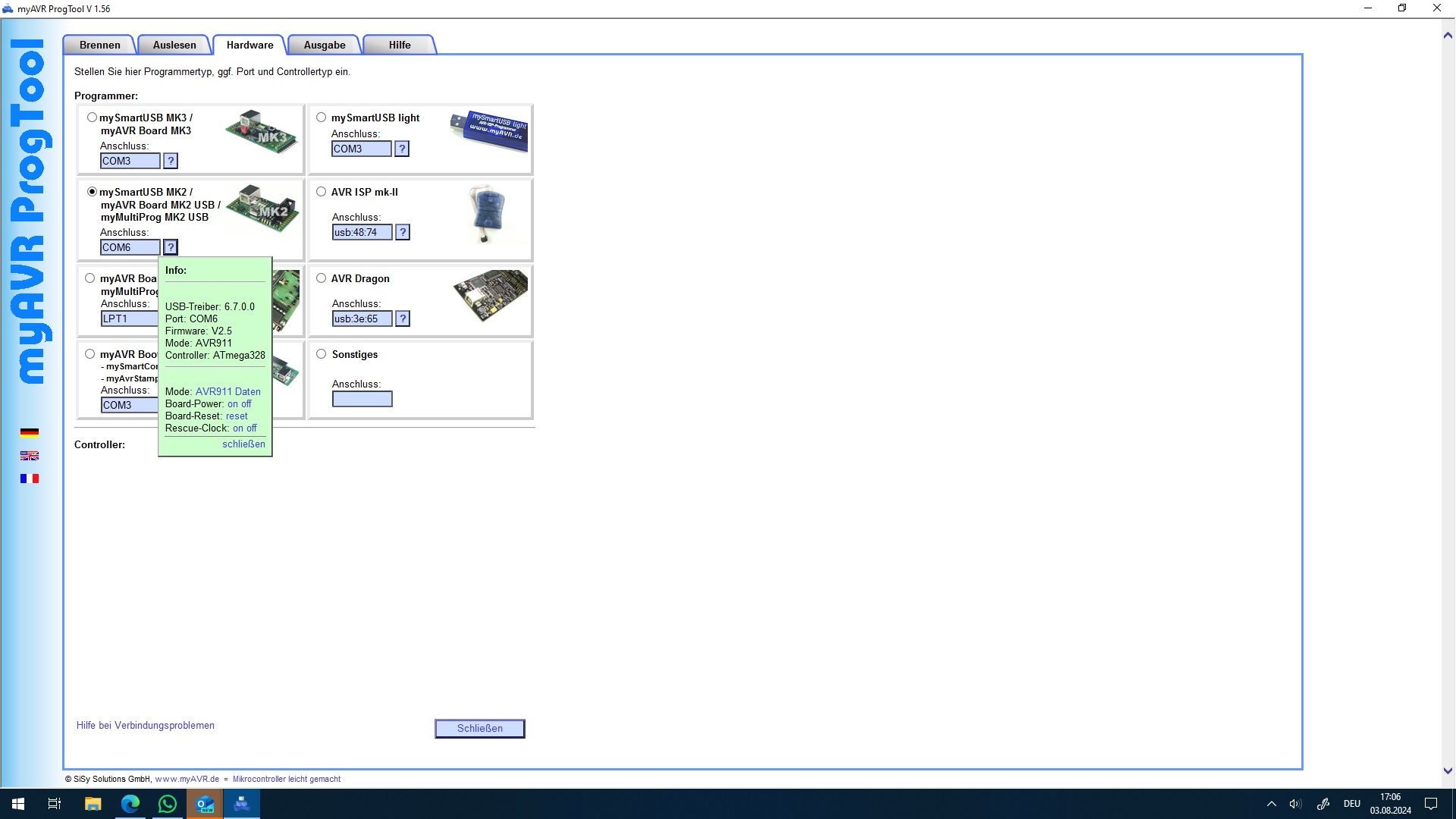The width and height of the screenshot is (1456, 819).
Task: Open the Hilfe tab
Action: pyautogui.click(x=400, y=45)
